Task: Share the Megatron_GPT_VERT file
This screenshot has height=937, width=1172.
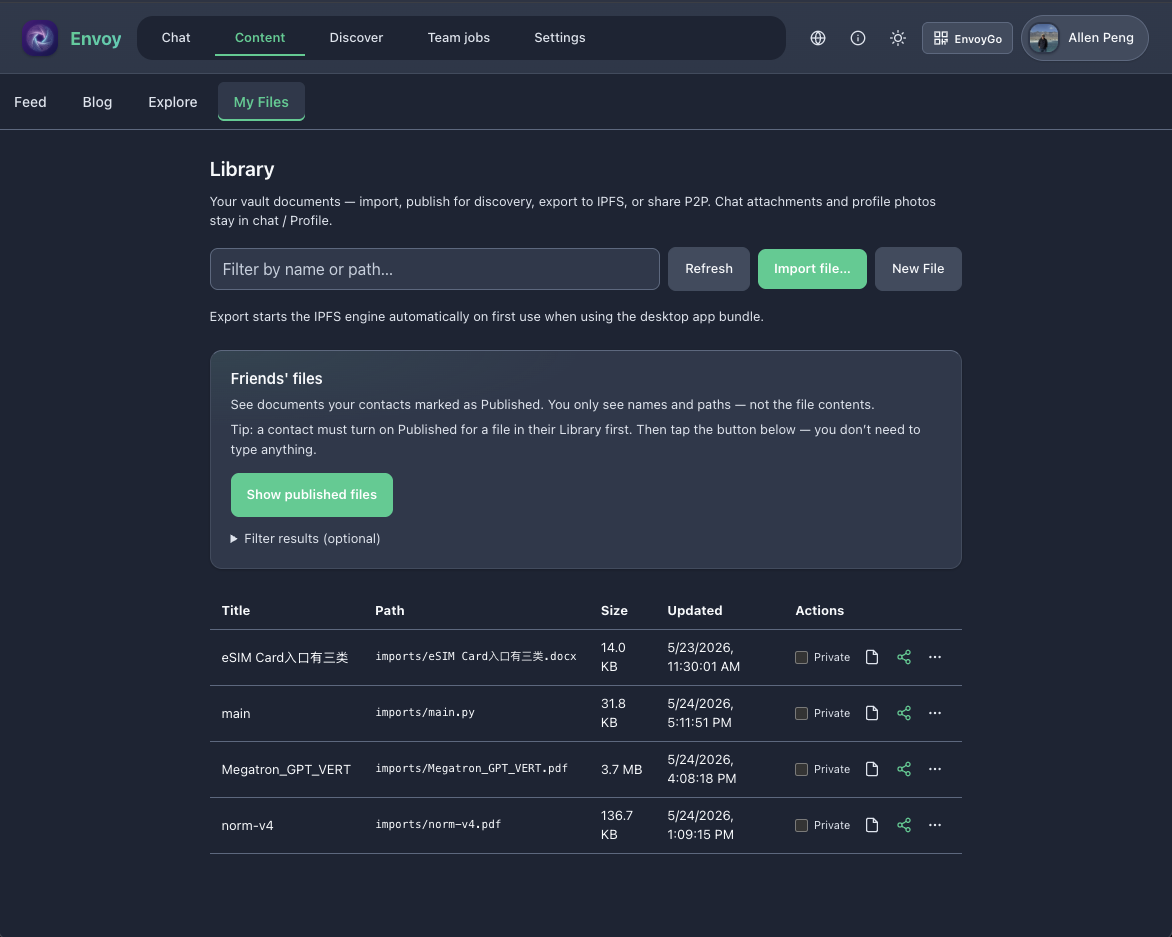Action: [904, 769]
